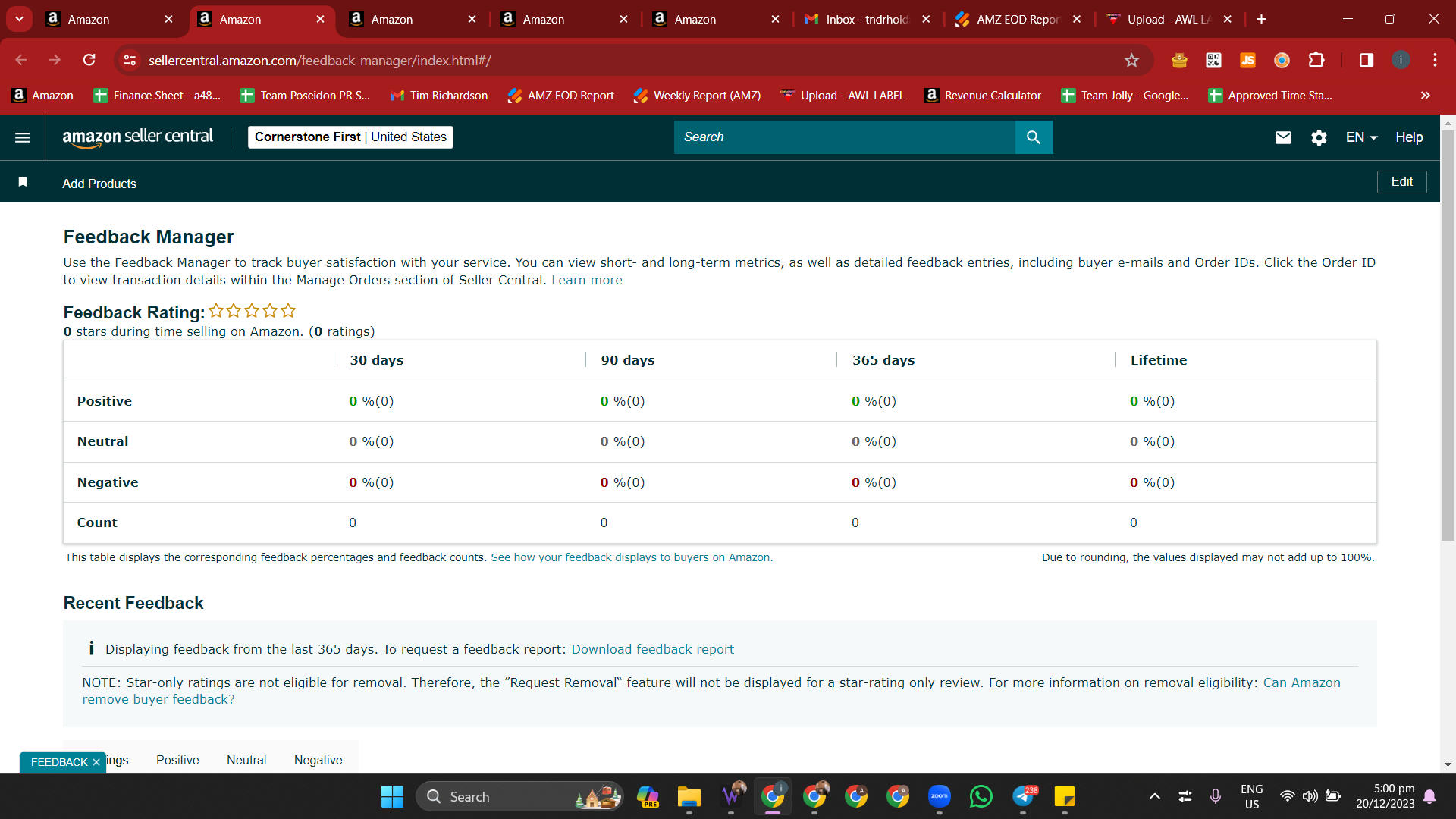Switch to the Inbox Gmail tab

click(868, 19)
